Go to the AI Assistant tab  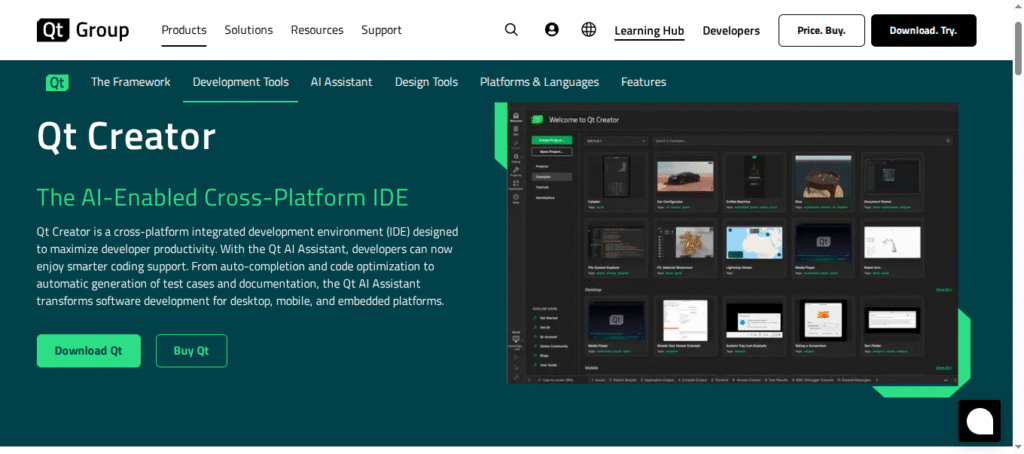(x=341, y=82)
